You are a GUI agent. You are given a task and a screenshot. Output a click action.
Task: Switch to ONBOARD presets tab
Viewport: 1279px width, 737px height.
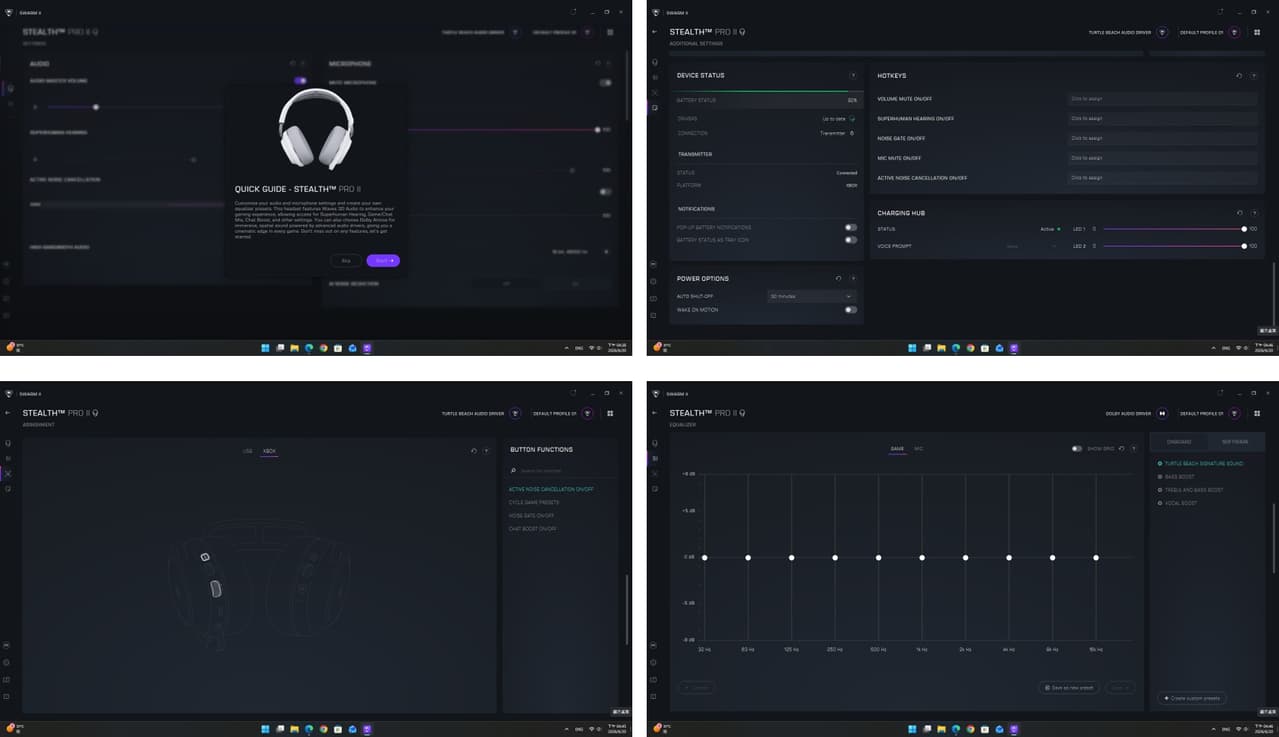pos(1178,441)
